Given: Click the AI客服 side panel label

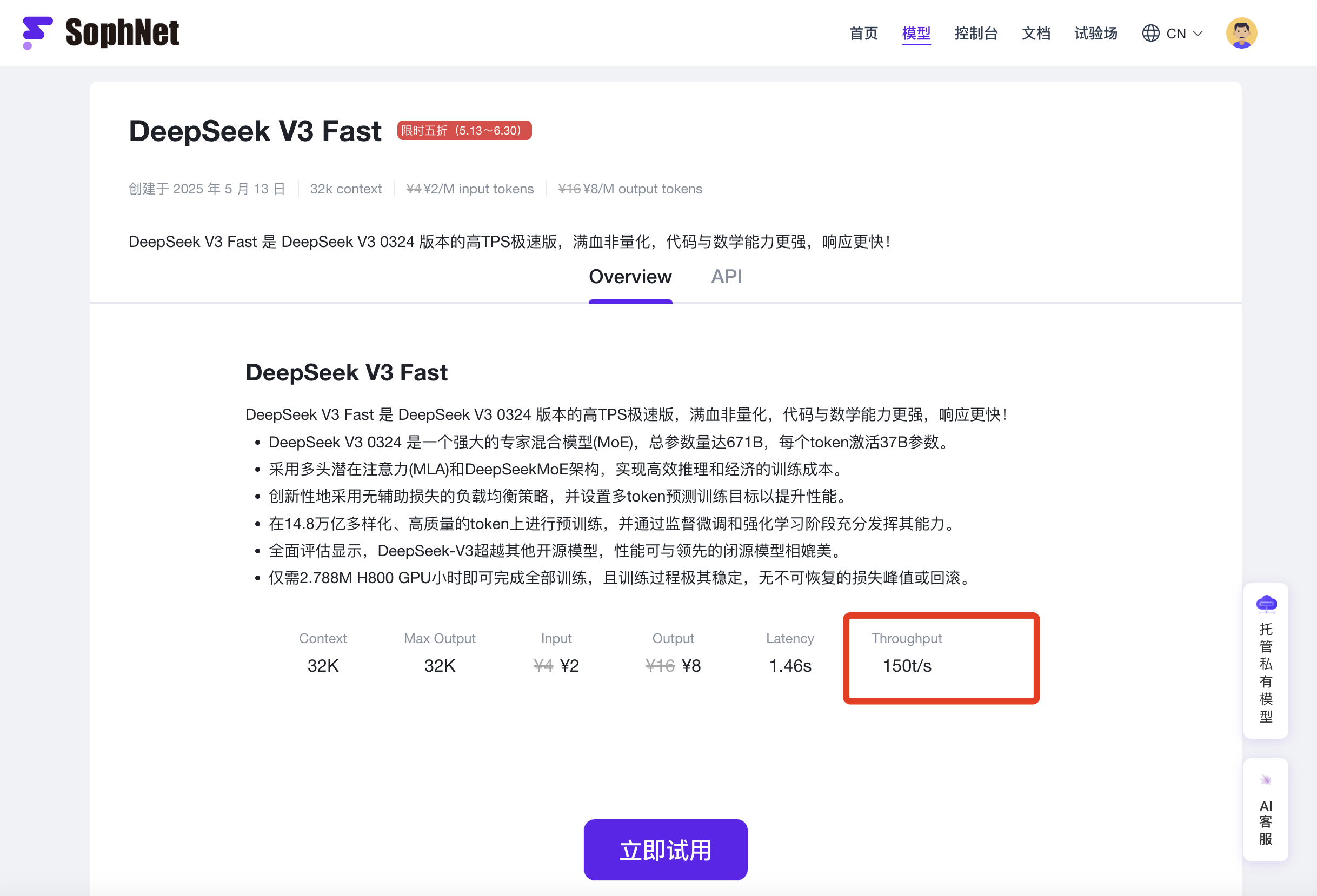Looking at the screenshot, I should [x=1266, y=823].
